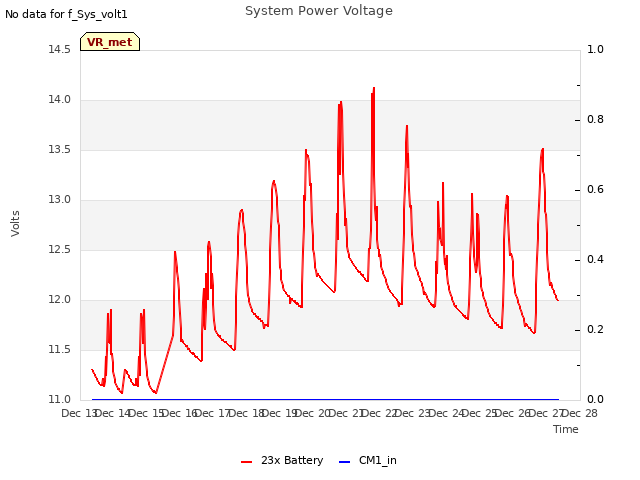This screenshot has width=640, height=480.
Task: Click the 14.5 y-axis tick label
Action: (60, 49)
